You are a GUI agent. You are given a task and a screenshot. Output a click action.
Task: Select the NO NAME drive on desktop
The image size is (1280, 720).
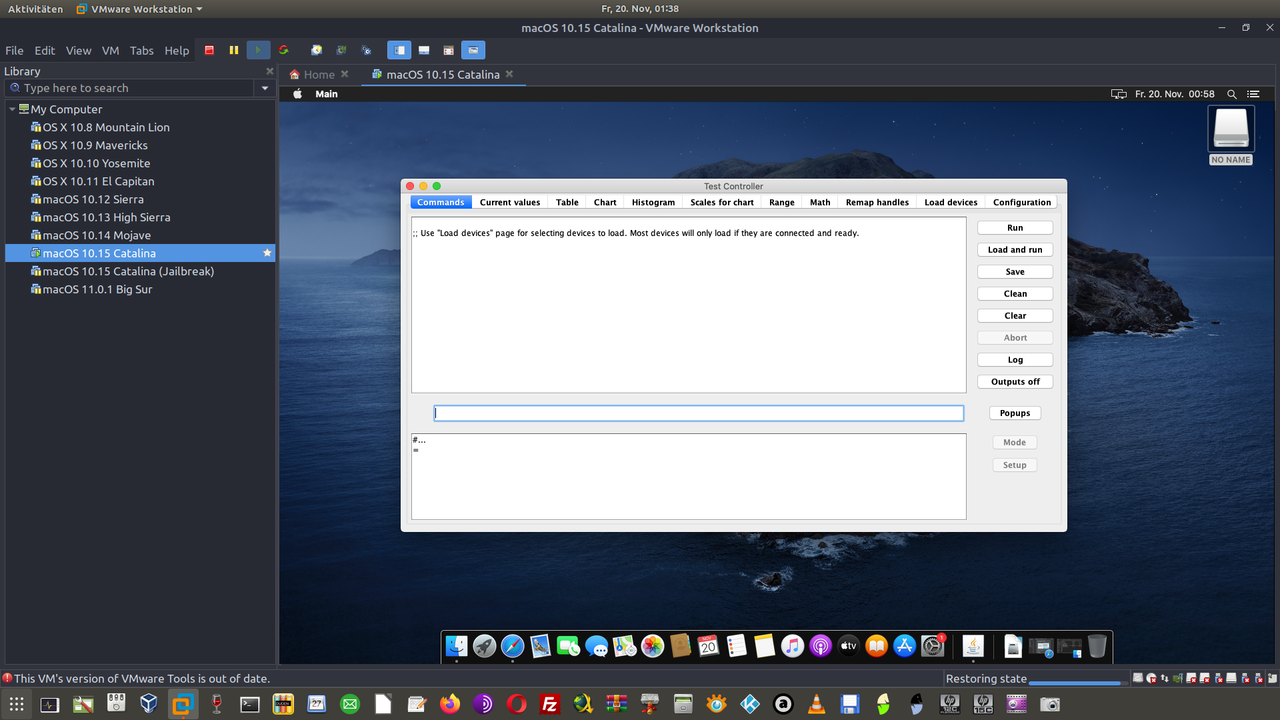pos(1231,135)
